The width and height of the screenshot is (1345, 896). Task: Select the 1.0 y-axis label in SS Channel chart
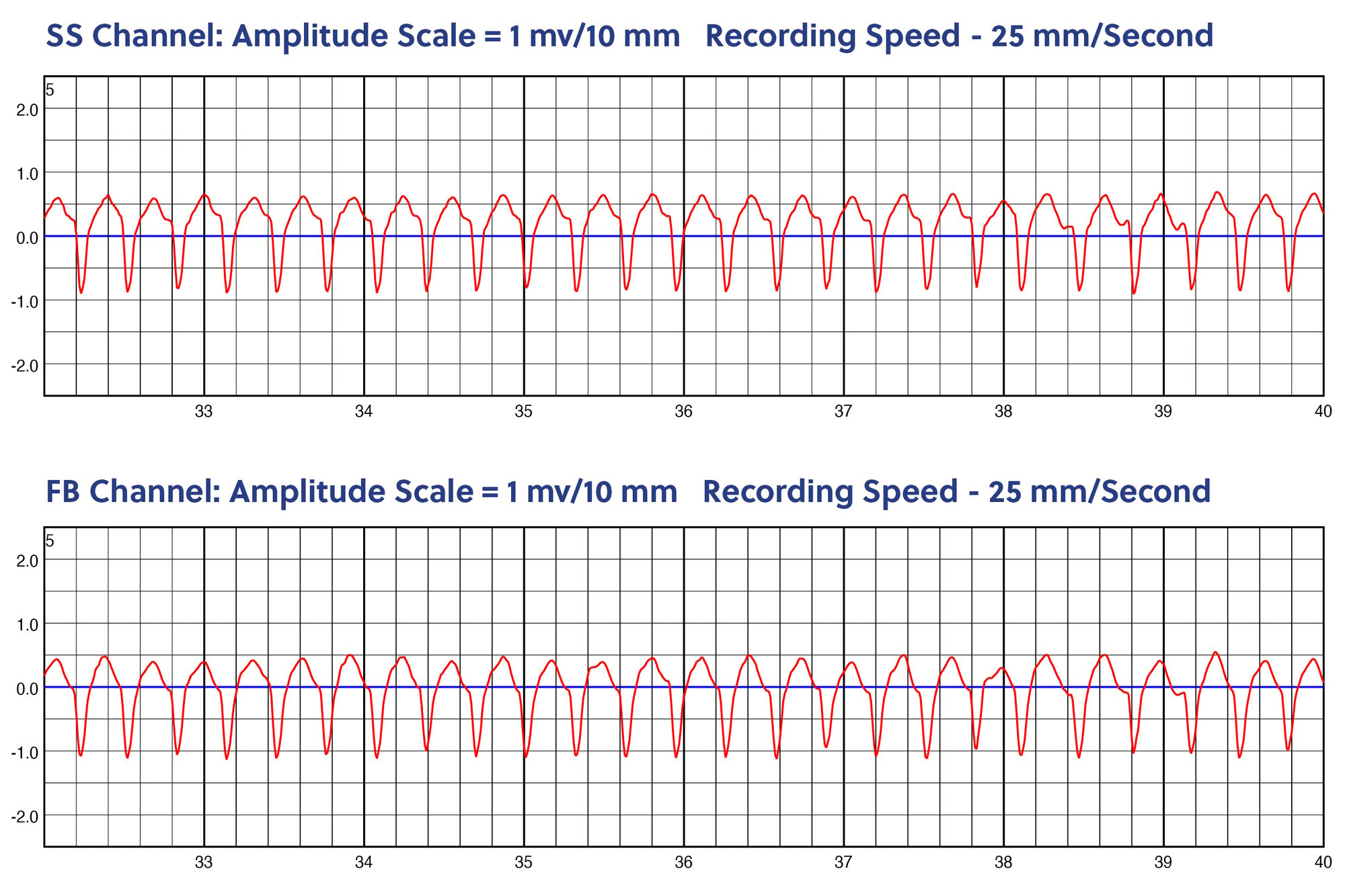[x=27, y=173]
